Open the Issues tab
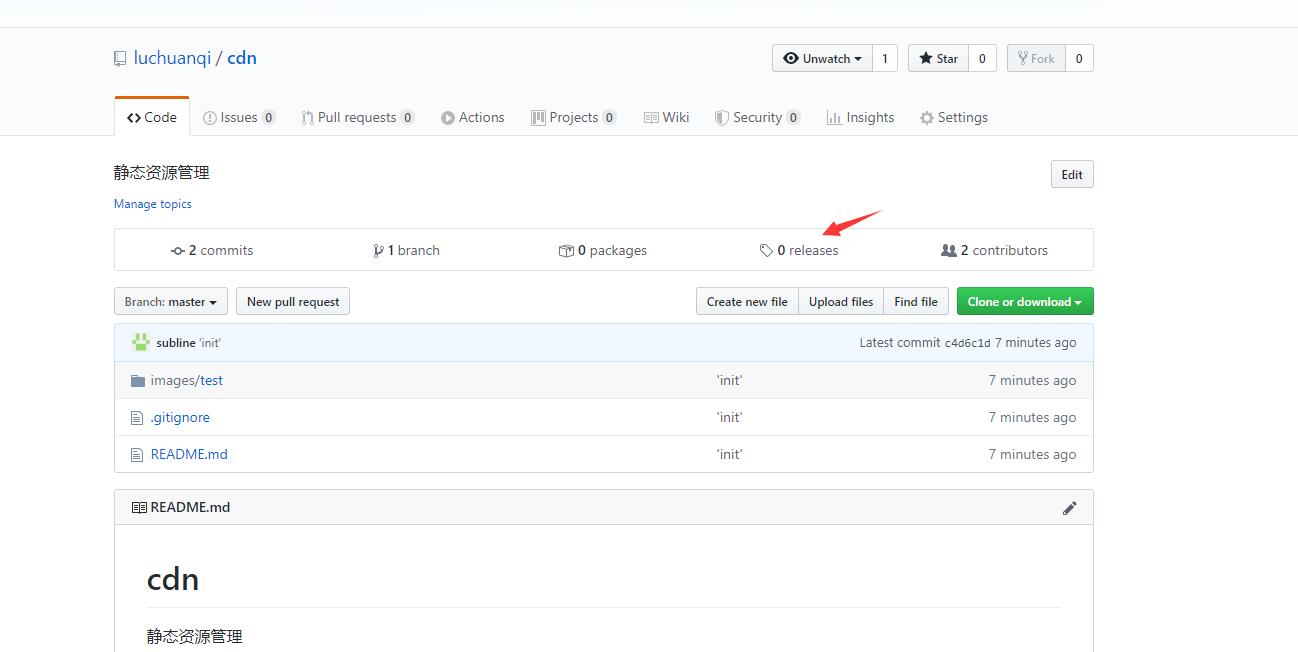 pos(239,117)
